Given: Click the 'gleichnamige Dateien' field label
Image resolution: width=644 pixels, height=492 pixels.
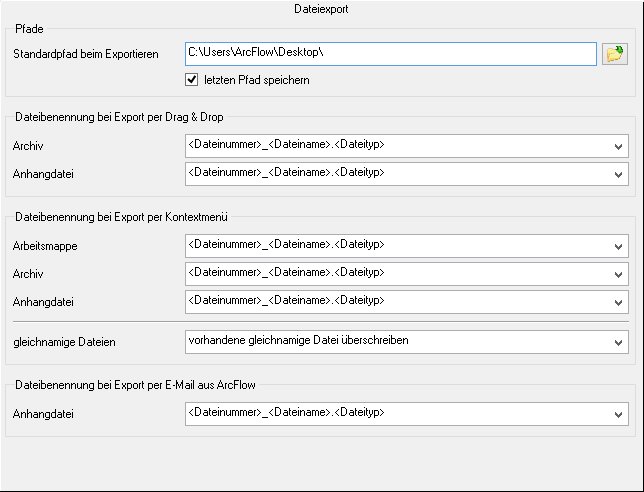Looking at the screenshot, I should coord(64,342).
